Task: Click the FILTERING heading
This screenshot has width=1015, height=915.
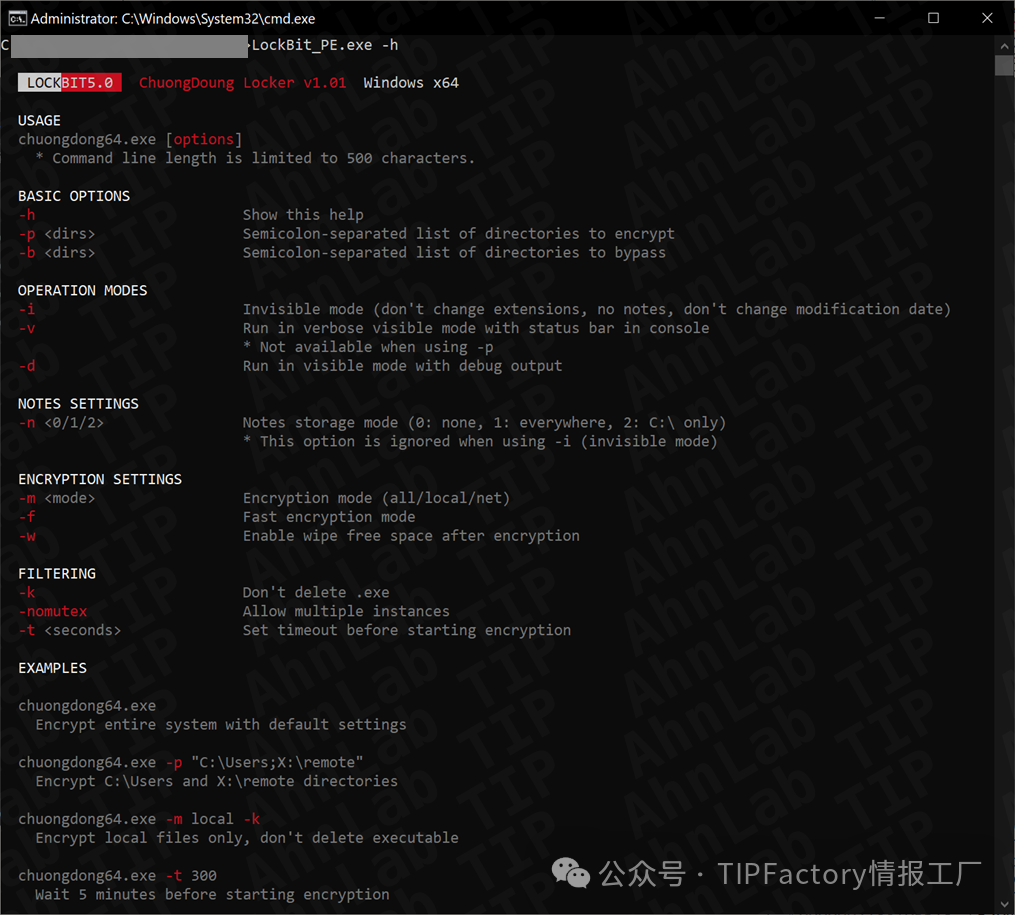Action: [57, 574]
